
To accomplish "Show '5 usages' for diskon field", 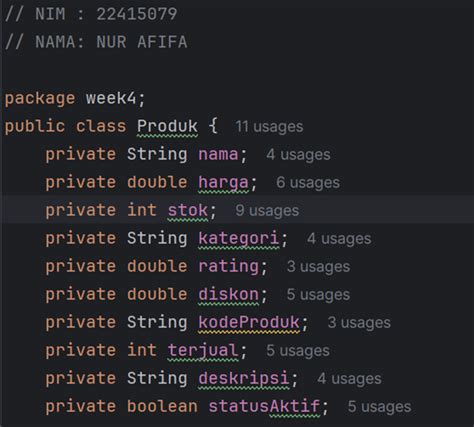I will (318, 295).
